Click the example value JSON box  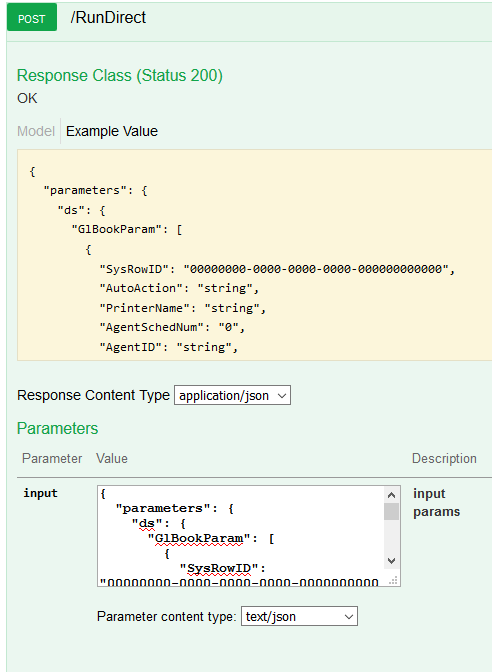pos(255,255)
